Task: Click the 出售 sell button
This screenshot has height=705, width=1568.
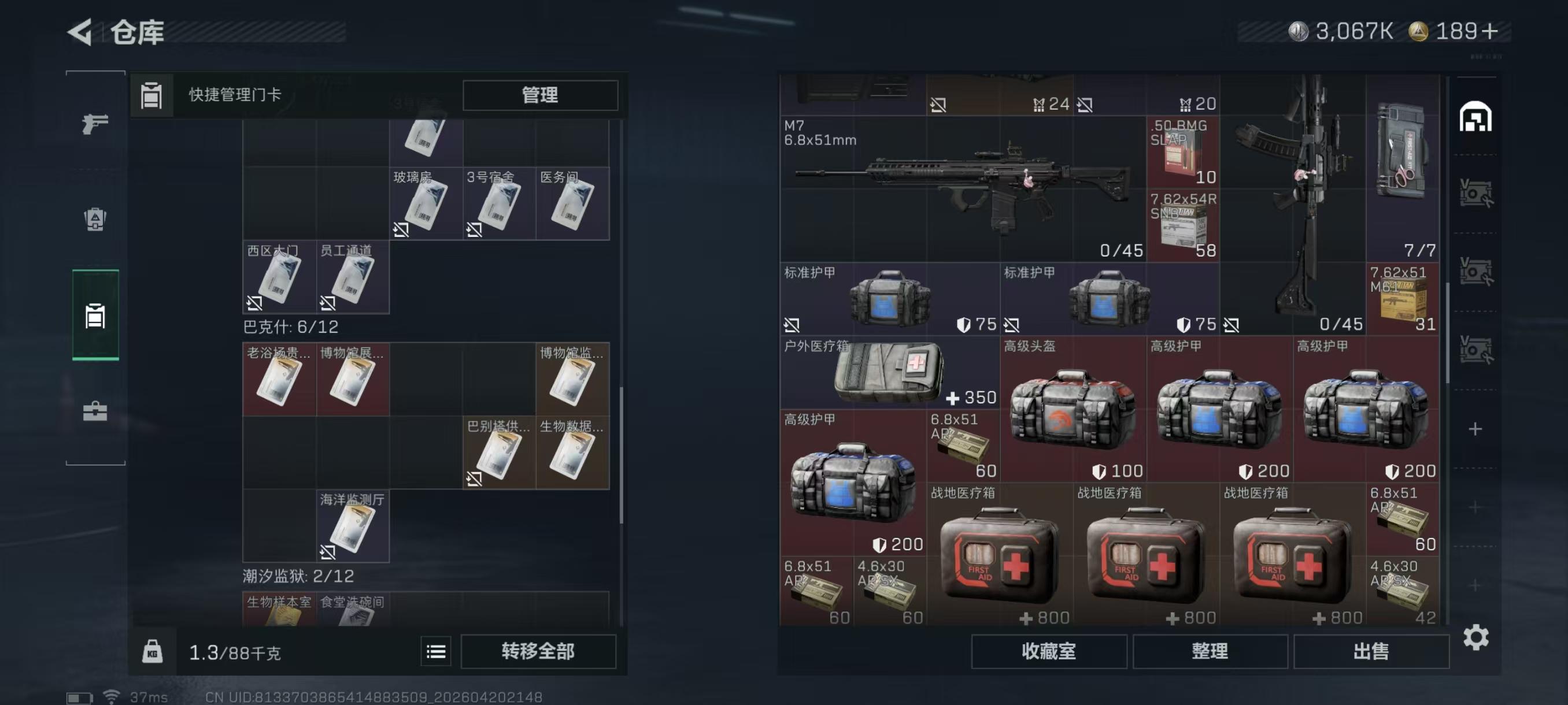Action: pos(1371,652)
